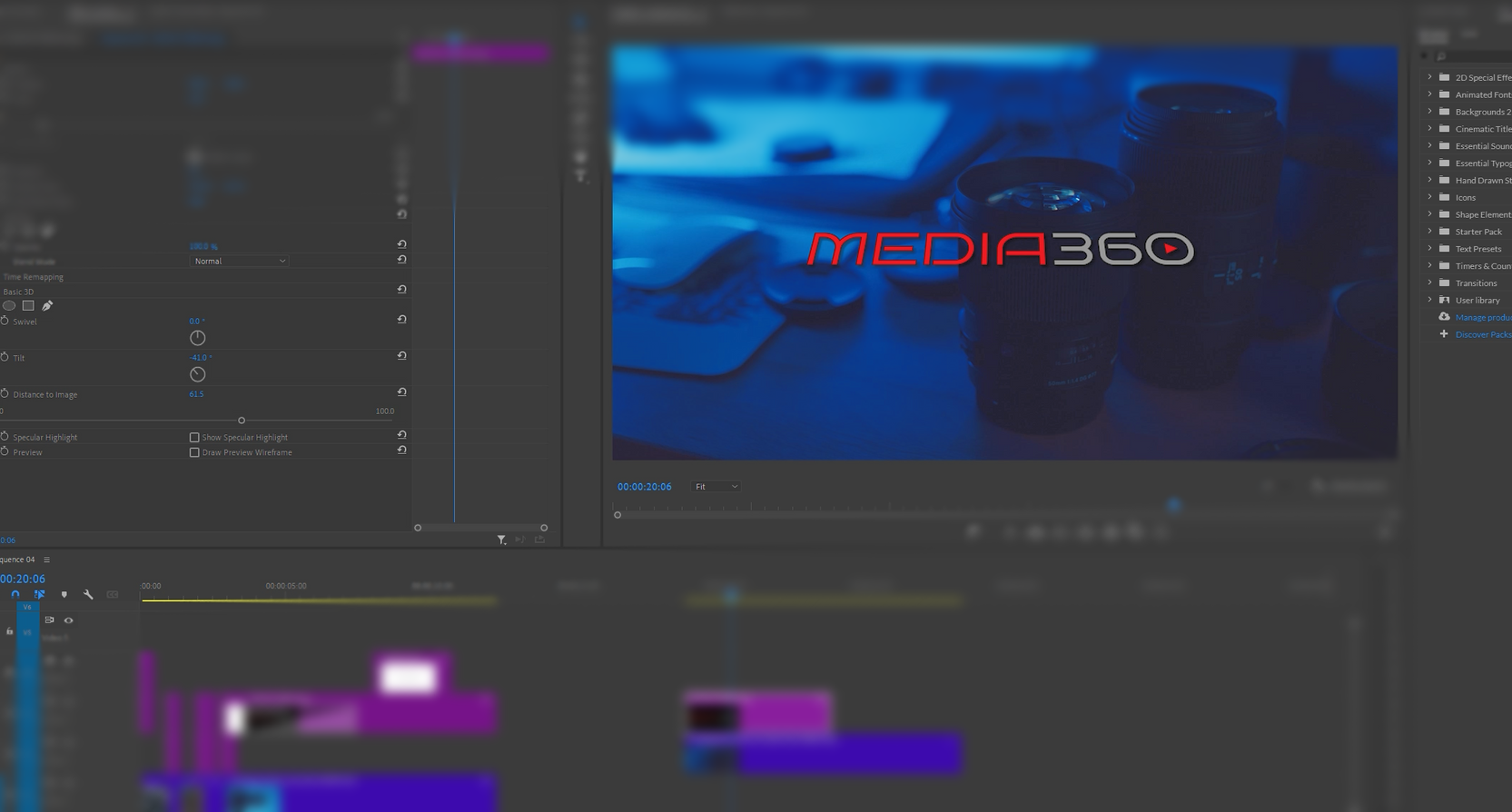1512x812 pixels.
Task: Open the Fit zoom level dropdown
Action: tap(716, 487)
